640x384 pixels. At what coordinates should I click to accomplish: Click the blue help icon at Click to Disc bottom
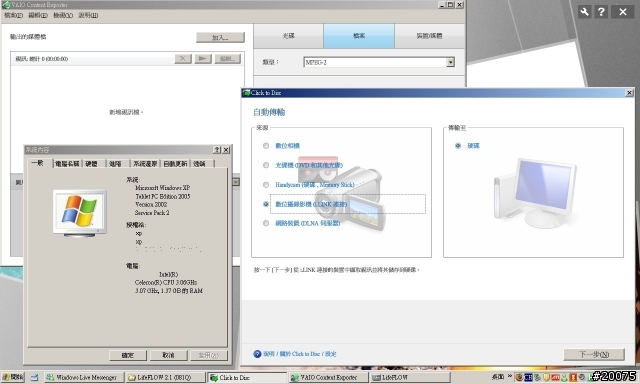pos(257,354)
